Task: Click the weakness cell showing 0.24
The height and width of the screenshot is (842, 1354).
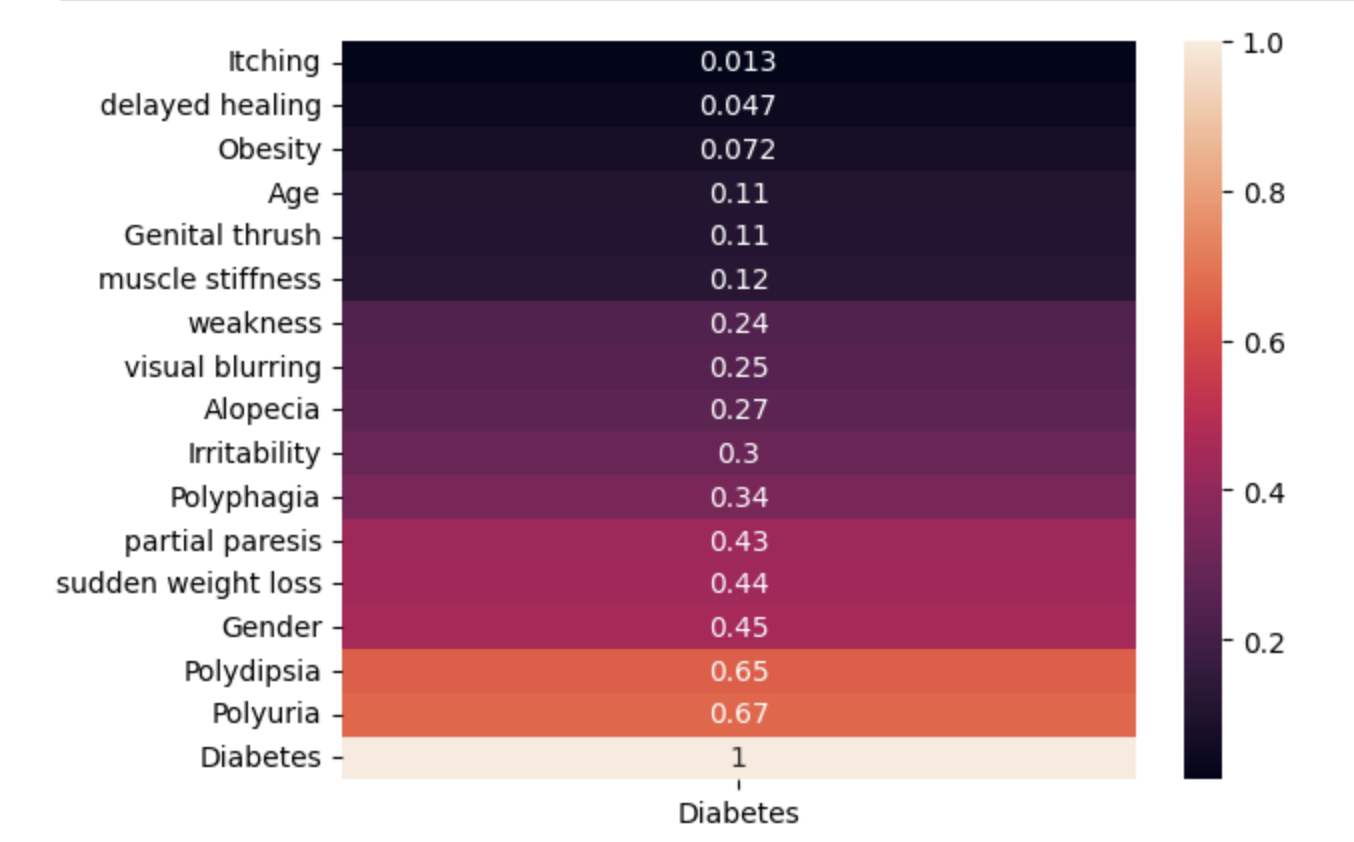Action: click(x=738, y=323)
